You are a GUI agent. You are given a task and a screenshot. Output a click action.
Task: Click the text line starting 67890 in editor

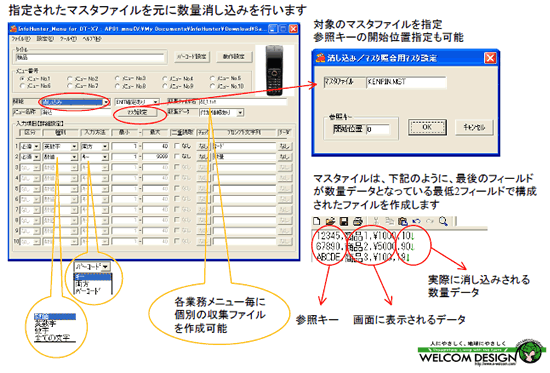365,246
